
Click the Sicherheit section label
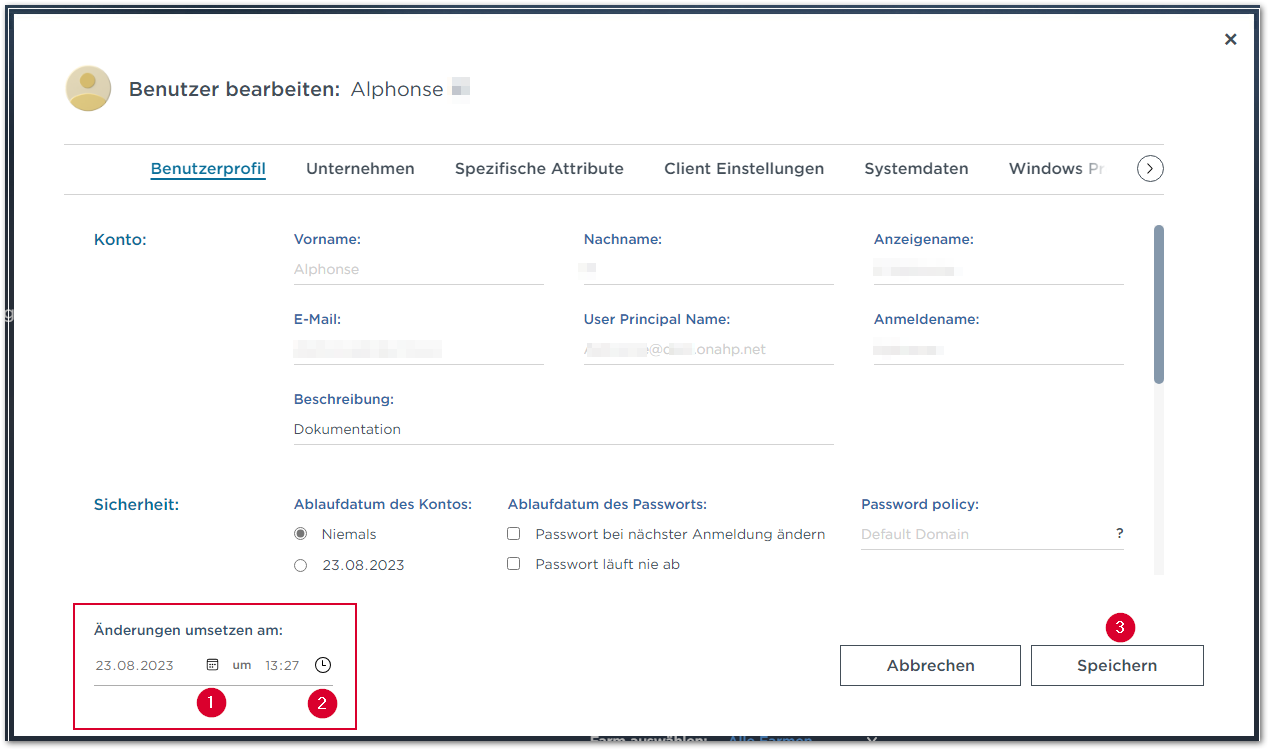click(x=136, y=505)
